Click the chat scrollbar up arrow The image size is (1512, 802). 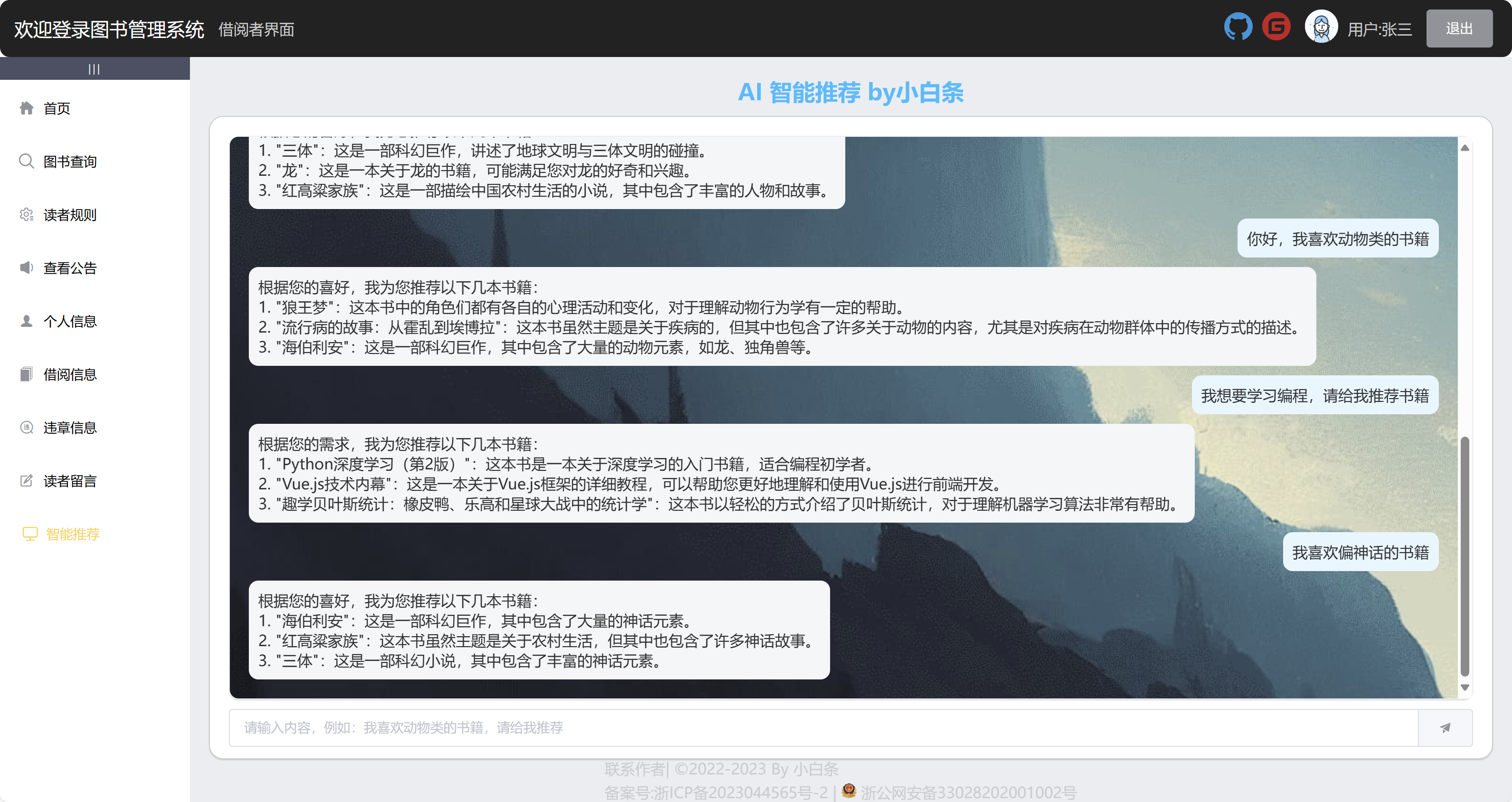(x=1465, y=148)
